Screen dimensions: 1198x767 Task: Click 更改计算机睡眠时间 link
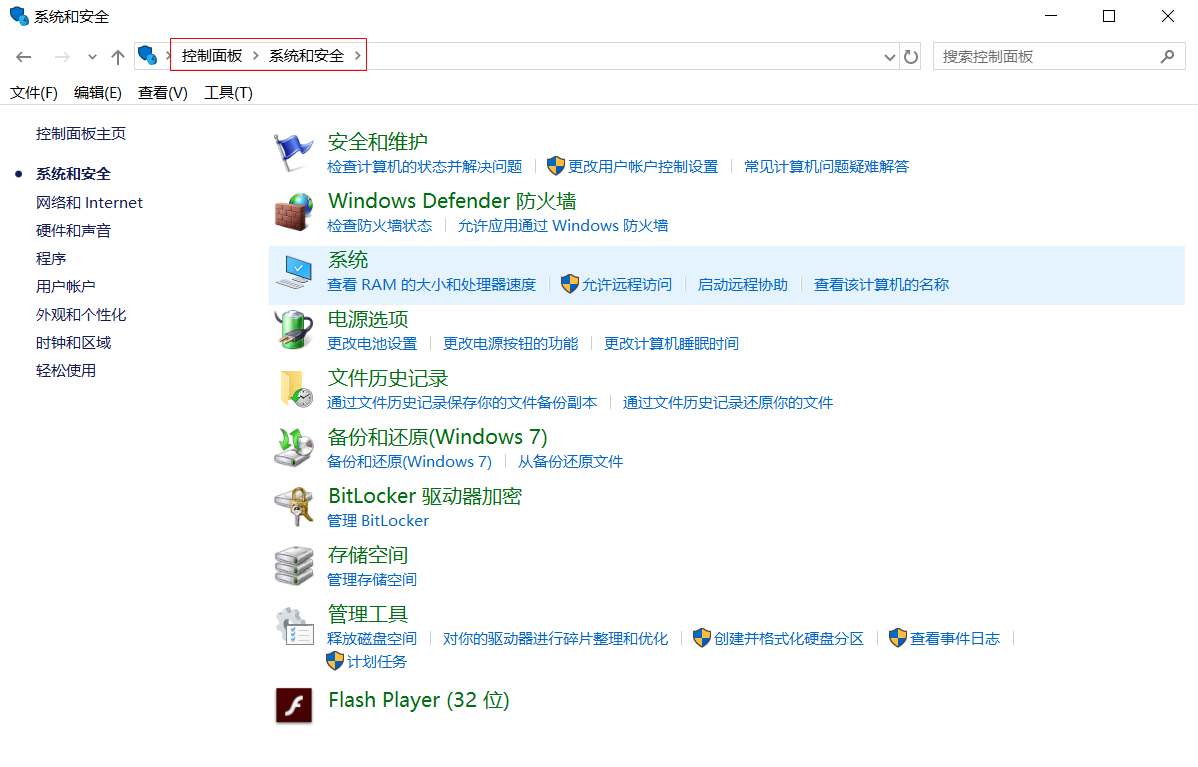tap(672, 344)
